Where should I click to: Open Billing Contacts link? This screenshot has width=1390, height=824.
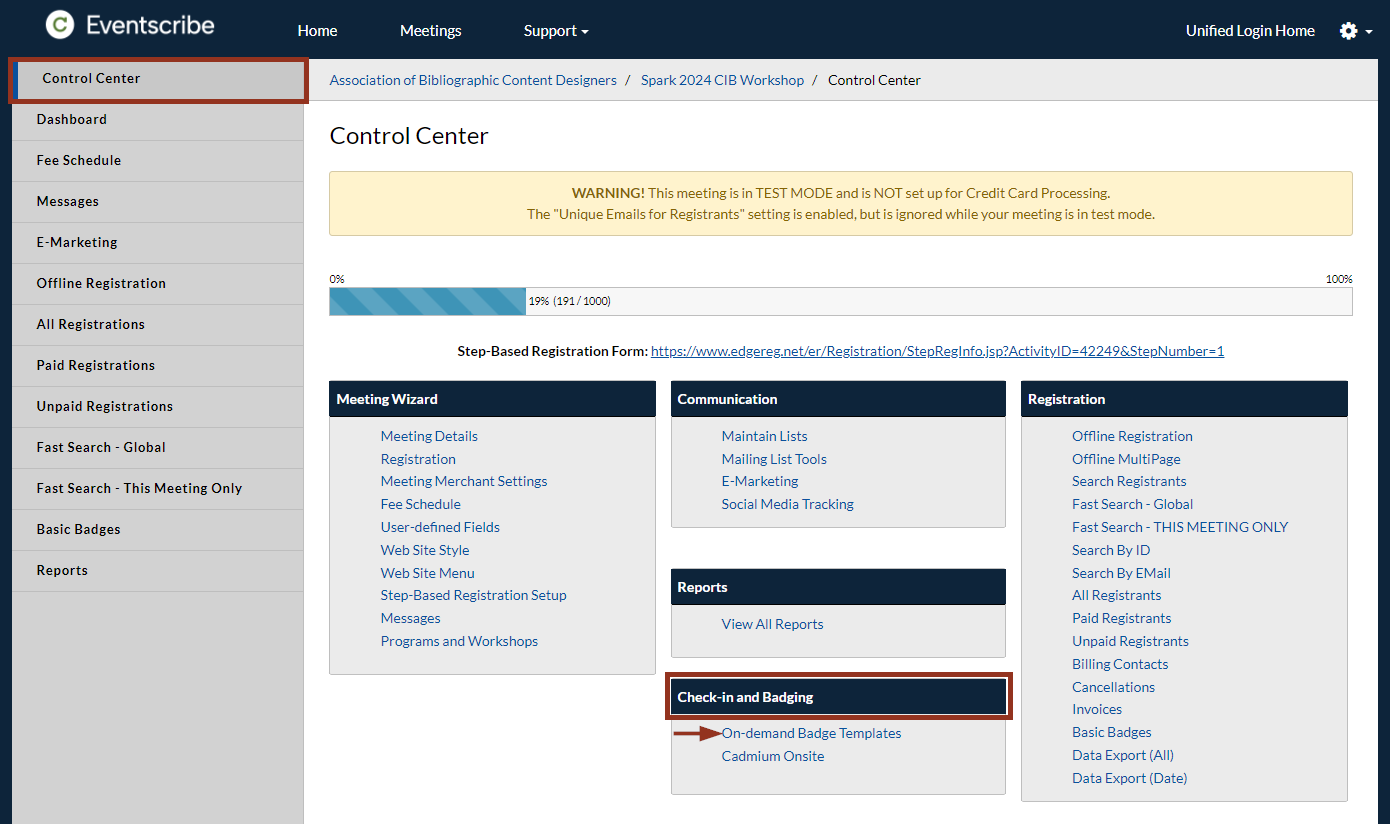click(x=1120, y=664)
